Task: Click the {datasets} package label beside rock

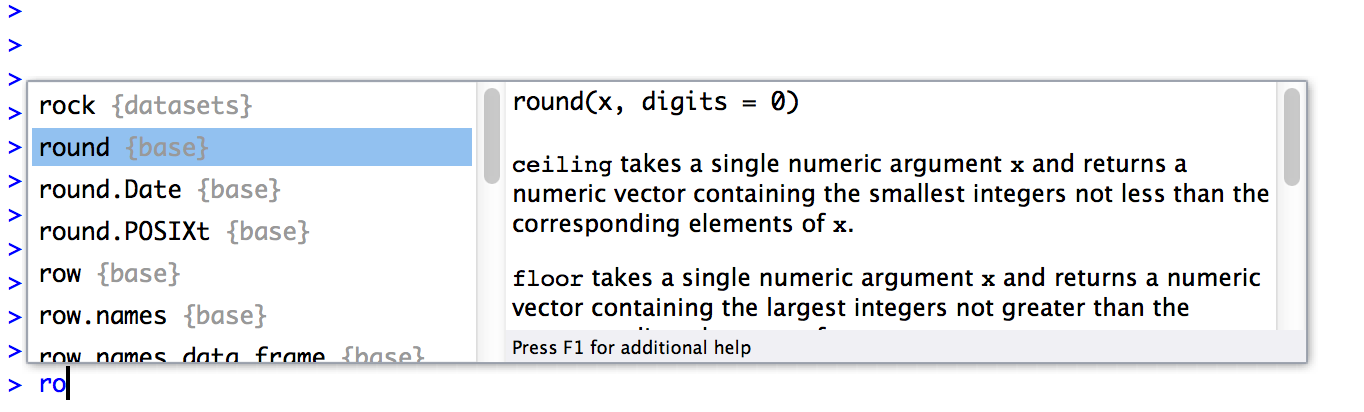Action: 182,105
